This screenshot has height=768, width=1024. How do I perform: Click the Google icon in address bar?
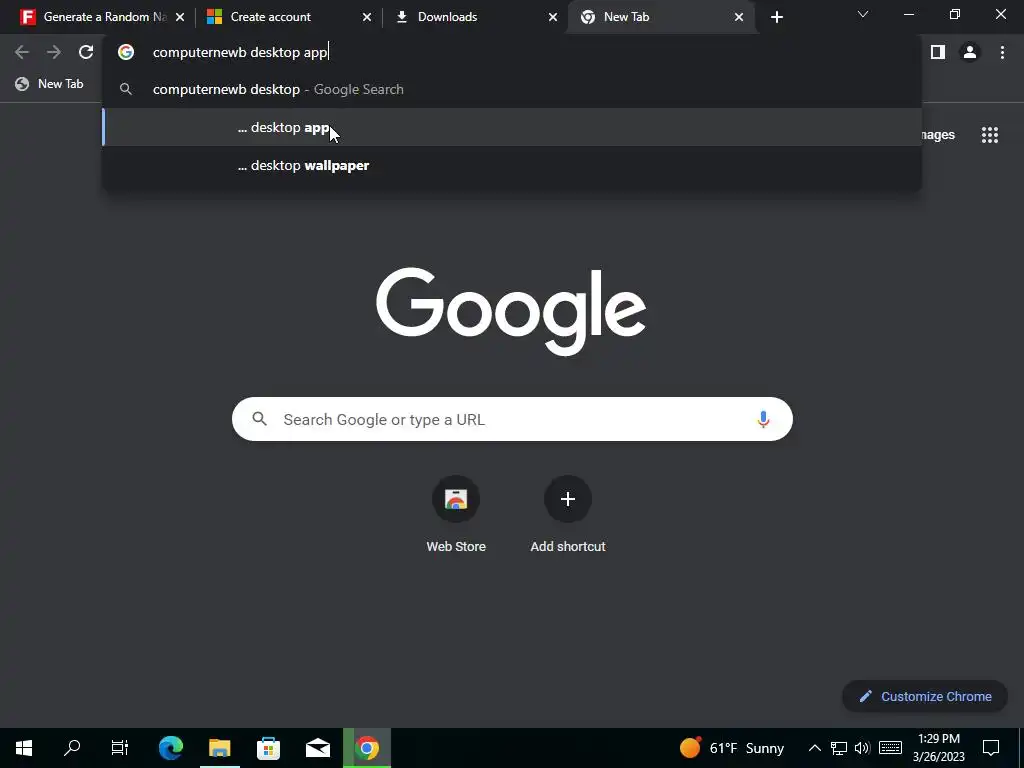126,52
